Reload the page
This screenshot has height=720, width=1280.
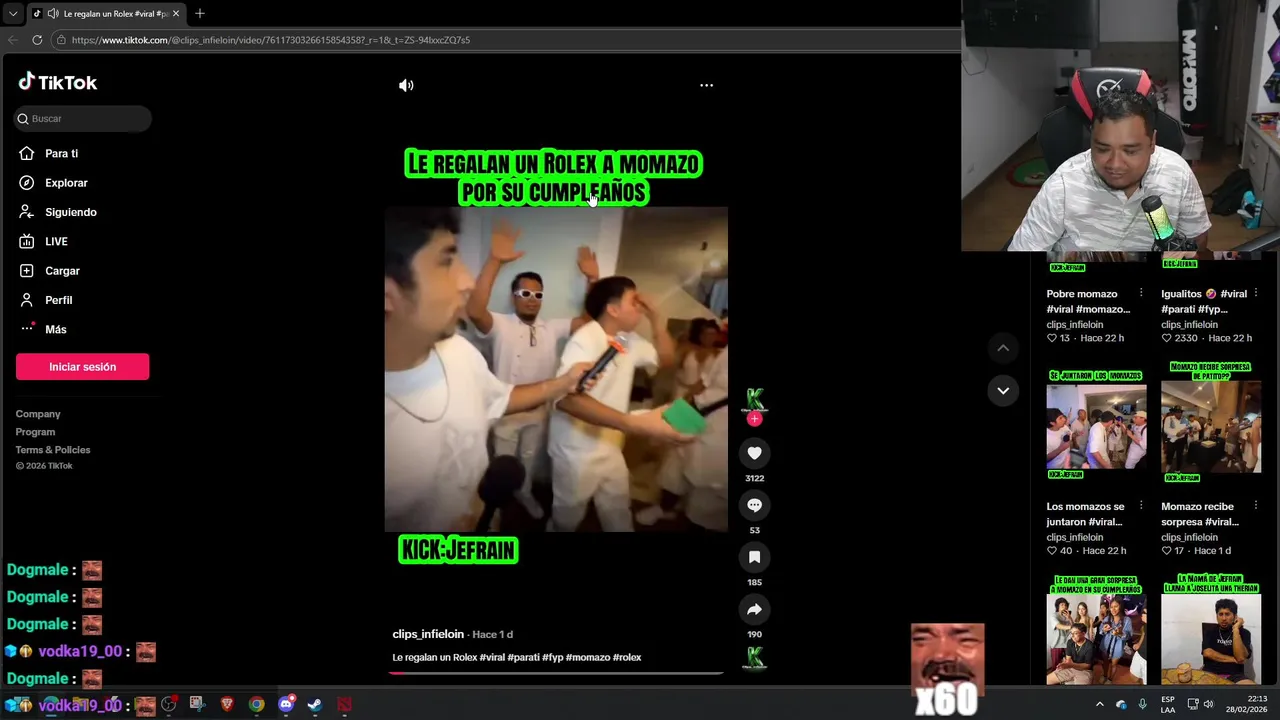(x=37, y=40)
